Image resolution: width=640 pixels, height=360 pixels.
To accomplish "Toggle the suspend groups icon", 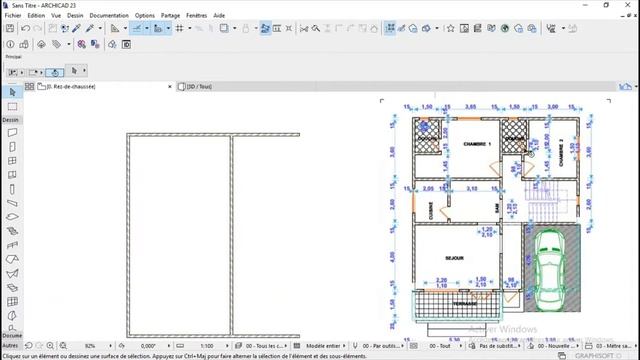I will (289, 28).
